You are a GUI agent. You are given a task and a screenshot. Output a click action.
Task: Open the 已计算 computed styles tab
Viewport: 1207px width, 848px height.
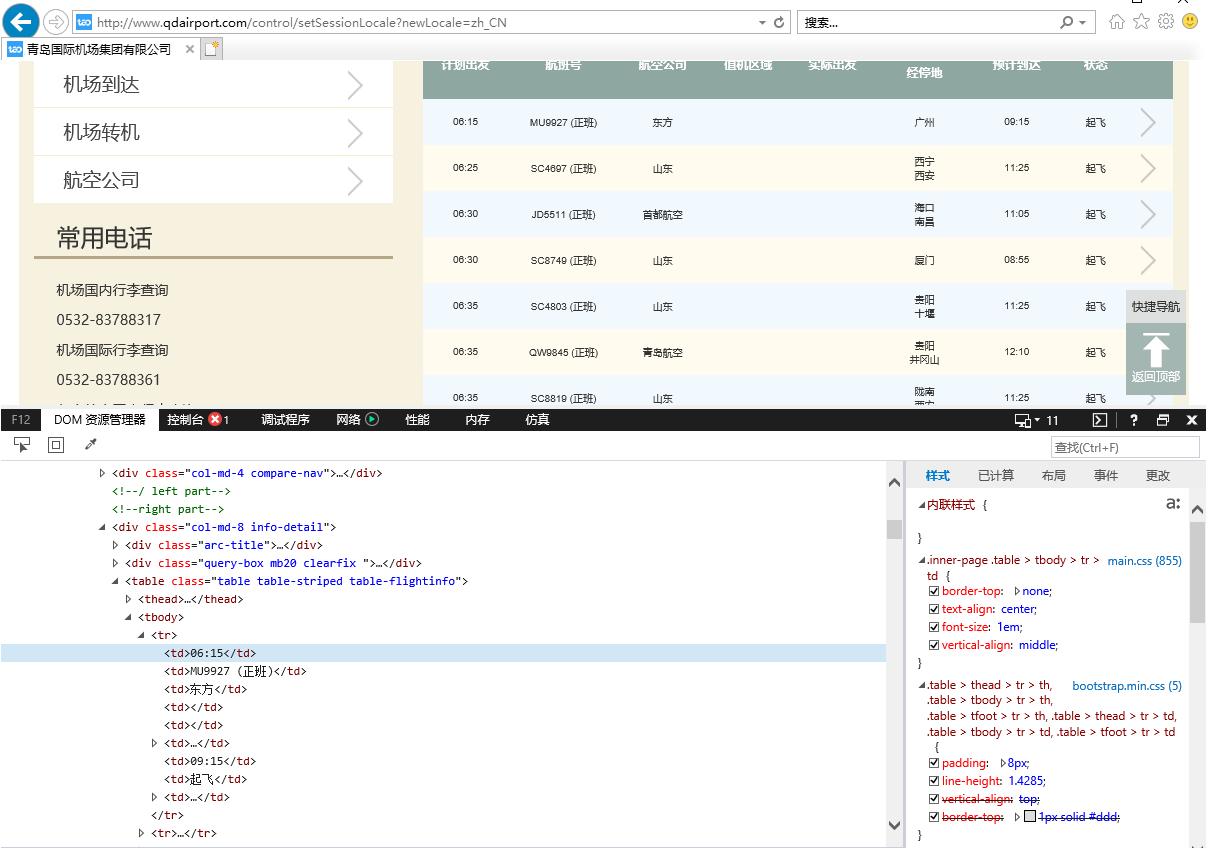995,475
